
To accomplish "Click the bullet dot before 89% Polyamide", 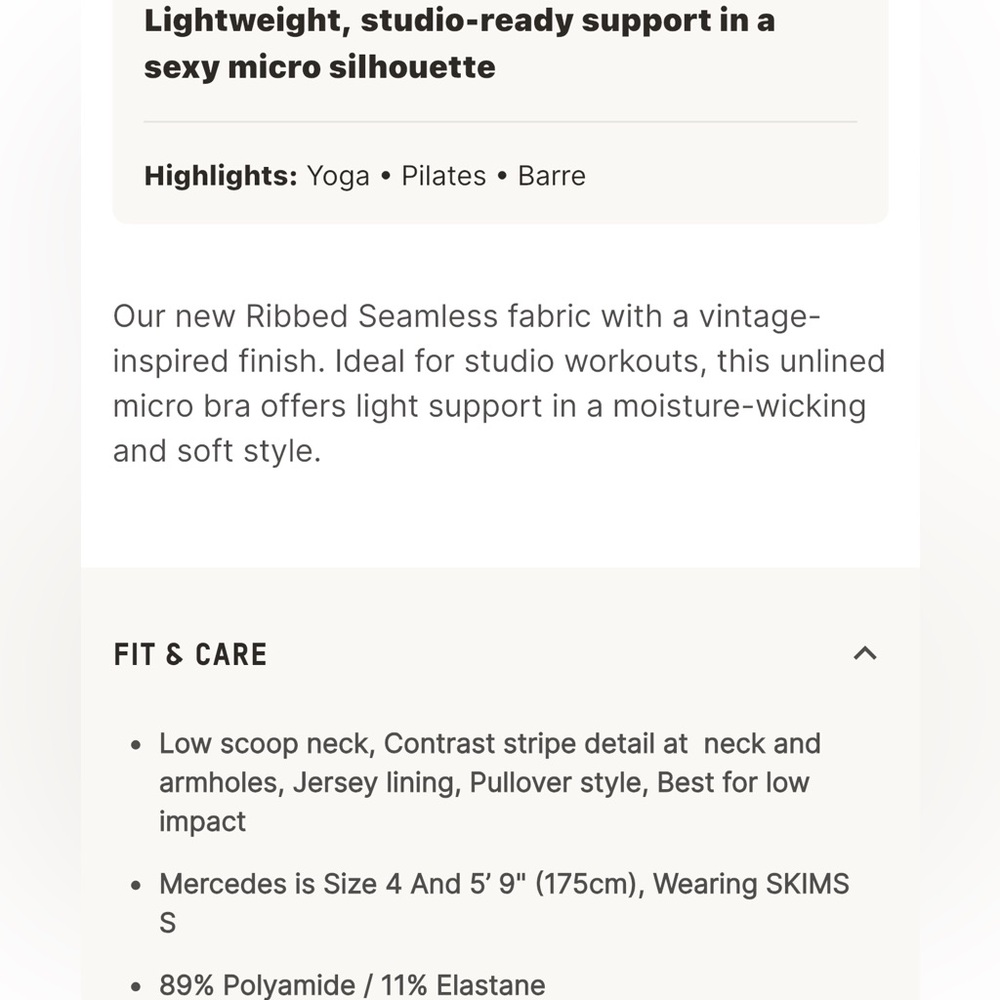I will [x=135, y=987].
